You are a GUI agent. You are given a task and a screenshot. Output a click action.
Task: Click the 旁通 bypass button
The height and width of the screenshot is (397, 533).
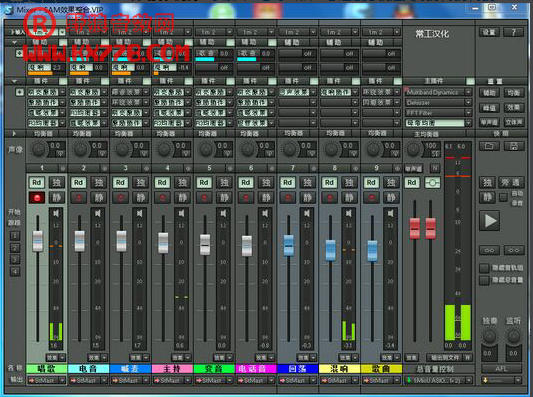point(511,183)
